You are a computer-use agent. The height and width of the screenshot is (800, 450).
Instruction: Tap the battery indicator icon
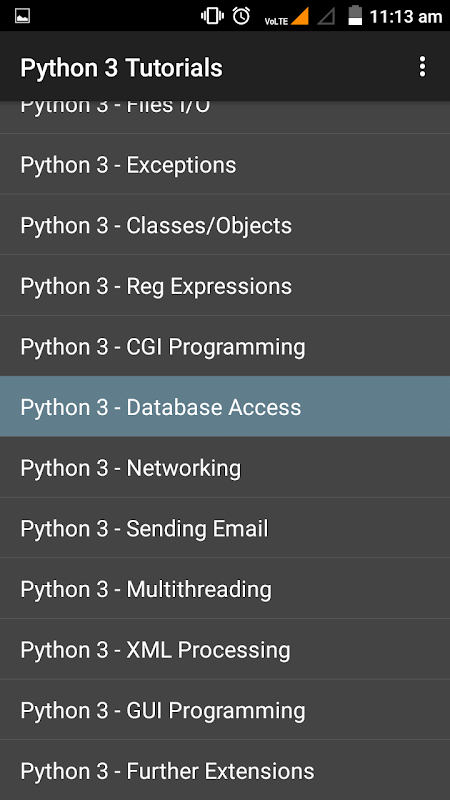tap(355, 15)
